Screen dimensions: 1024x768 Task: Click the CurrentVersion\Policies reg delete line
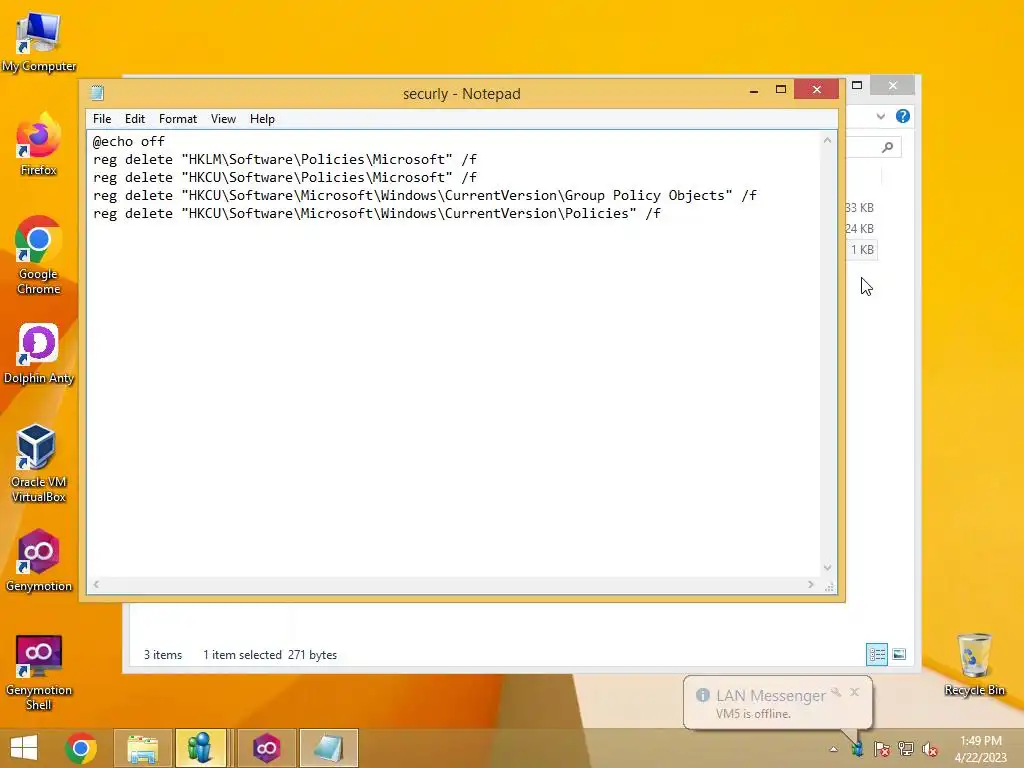coord(377,214)
